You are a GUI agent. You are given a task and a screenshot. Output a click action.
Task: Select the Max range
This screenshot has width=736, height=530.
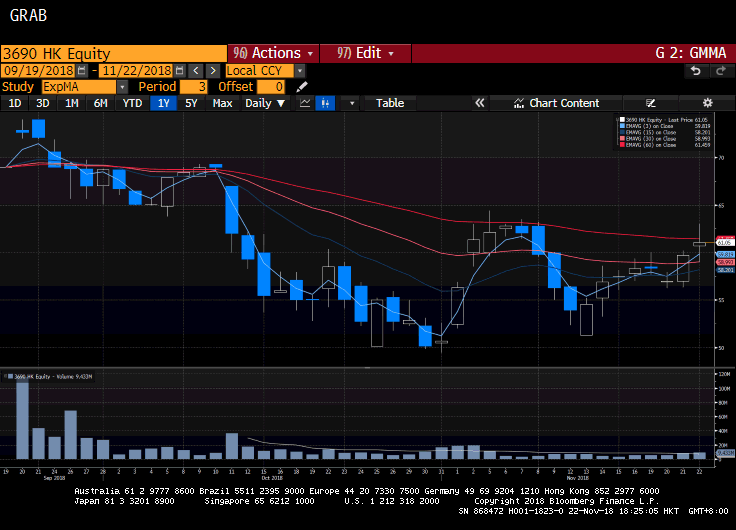click(222, 103)
